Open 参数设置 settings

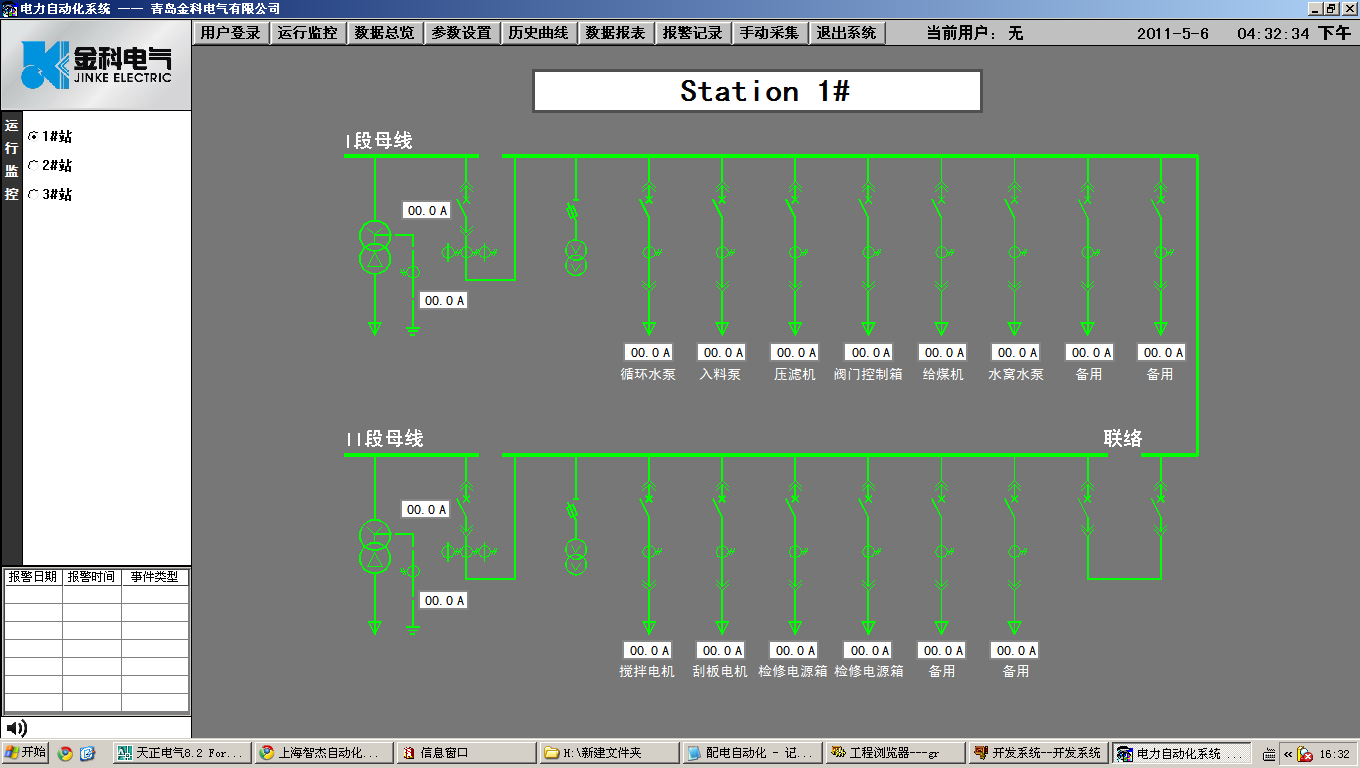461,33
